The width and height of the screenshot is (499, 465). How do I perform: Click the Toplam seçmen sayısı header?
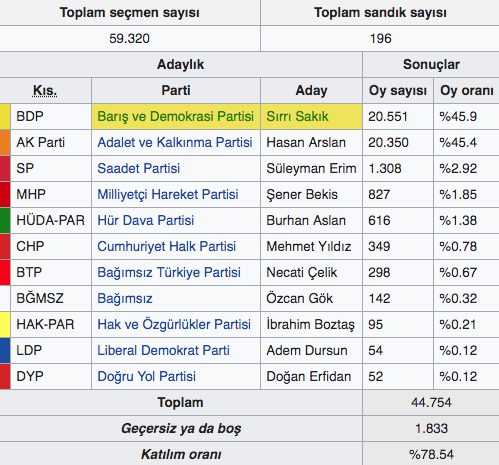(x=130, y=13)
